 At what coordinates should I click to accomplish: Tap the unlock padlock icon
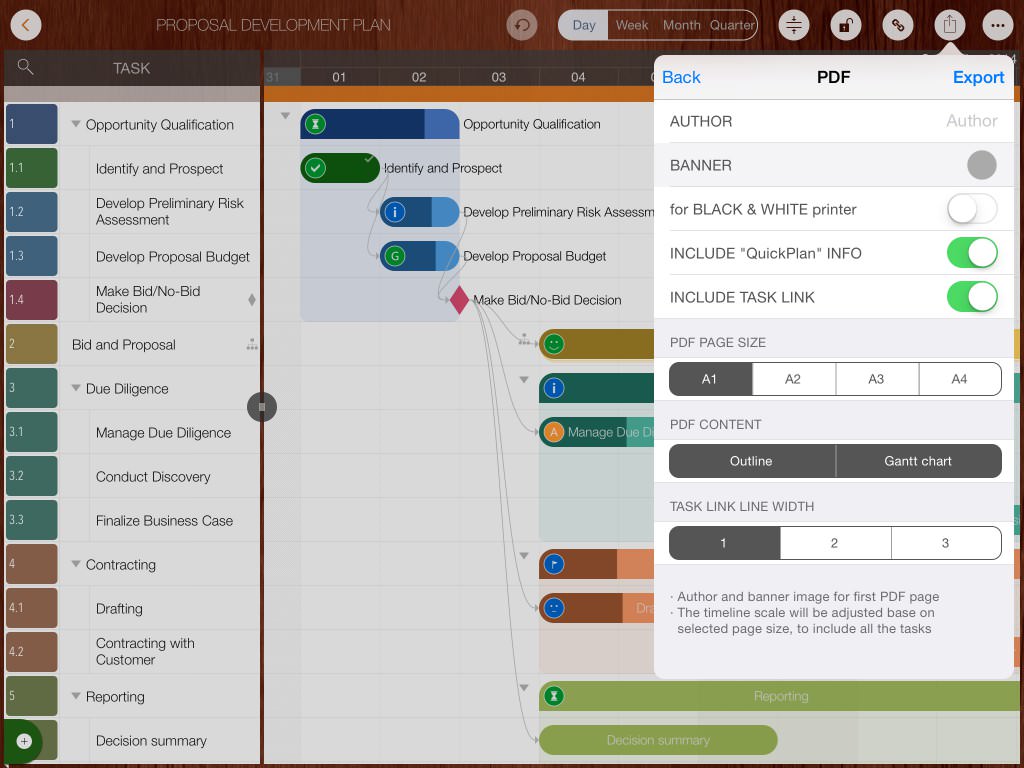tap(845, 25)
